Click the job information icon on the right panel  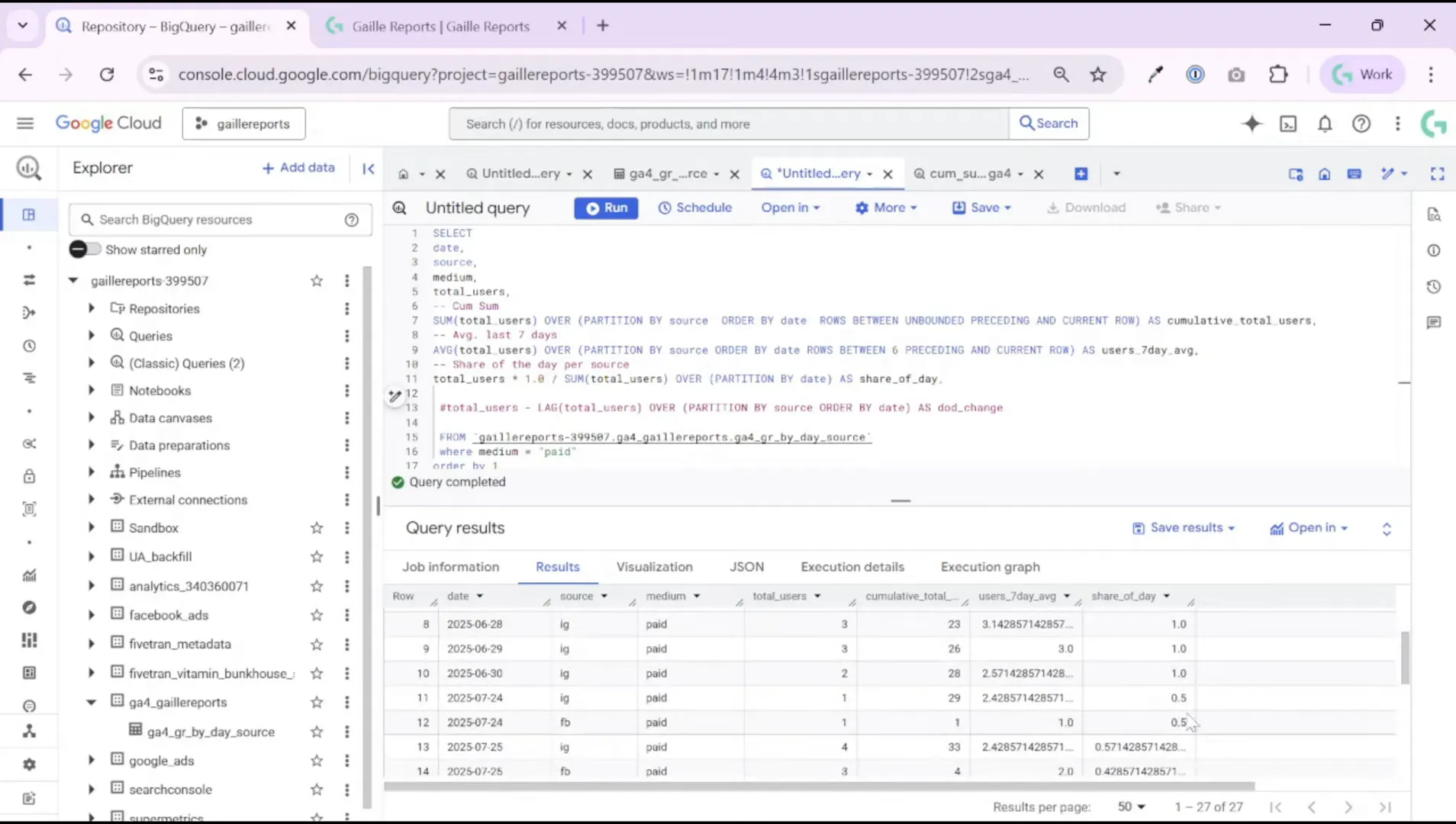pyautogui.click(x=1435, y=250)
